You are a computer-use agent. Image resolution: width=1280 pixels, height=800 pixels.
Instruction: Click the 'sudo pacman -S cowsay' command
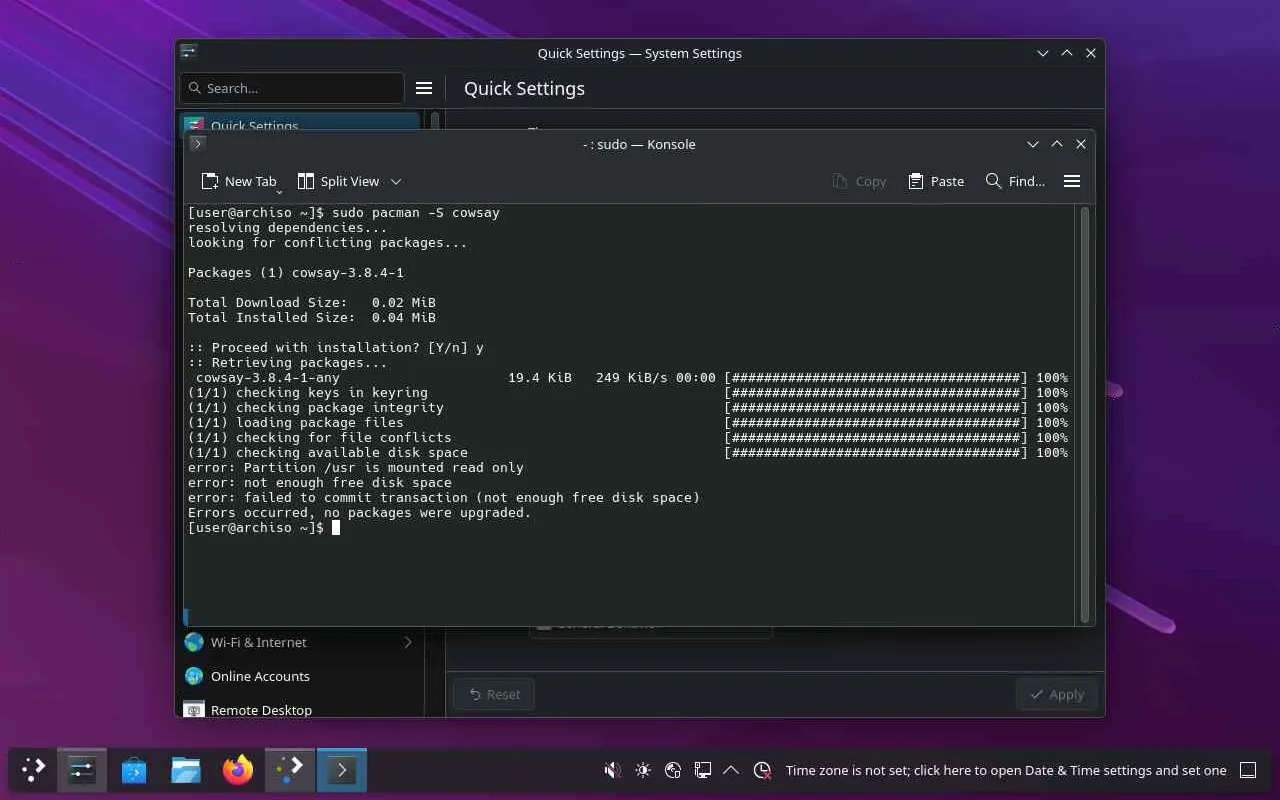(416, 212)
